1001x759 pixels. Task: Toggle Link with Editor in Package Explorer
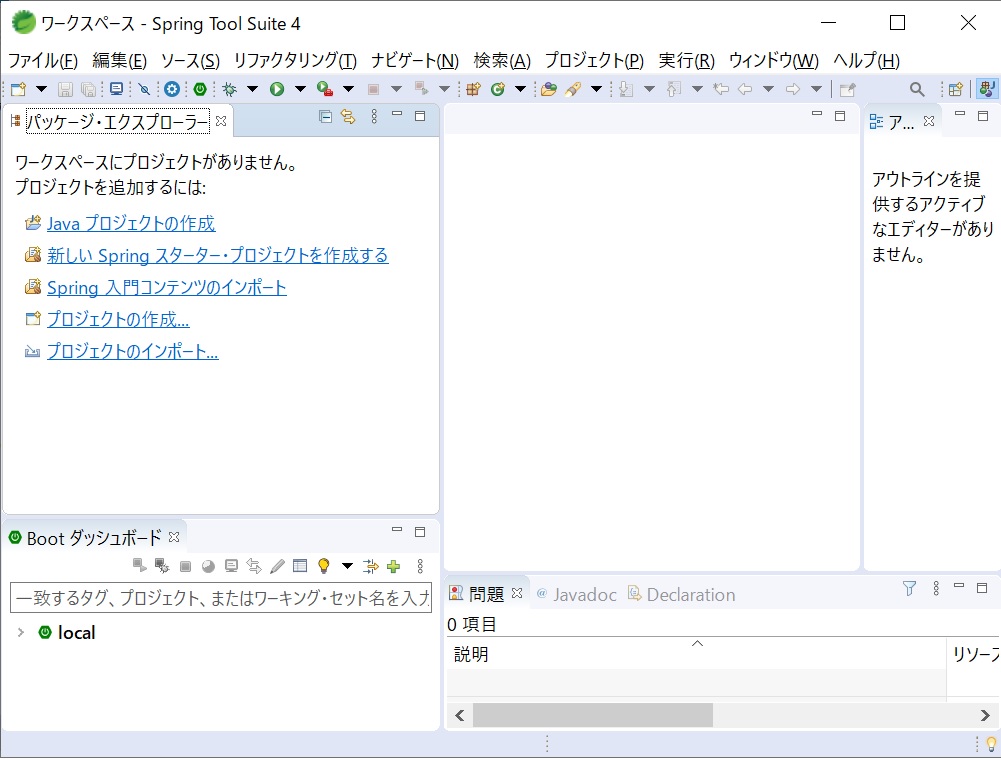coord(348,117)
